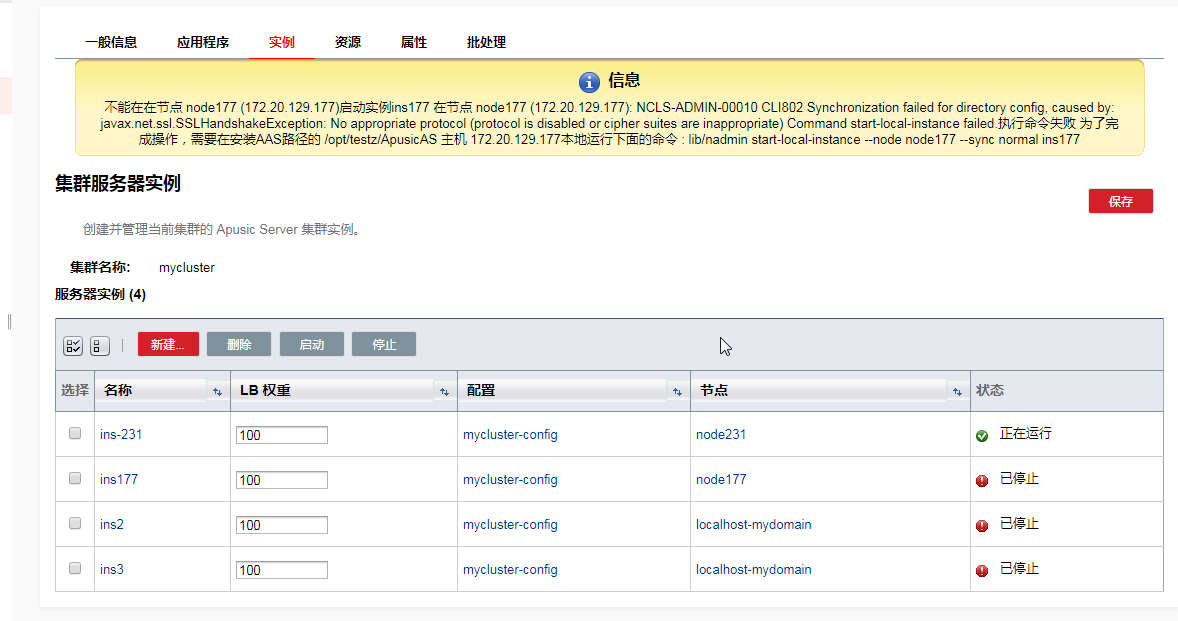Open the node177 node link
The height and width of the screenshot is (621, 1178).
coord(721,480)
